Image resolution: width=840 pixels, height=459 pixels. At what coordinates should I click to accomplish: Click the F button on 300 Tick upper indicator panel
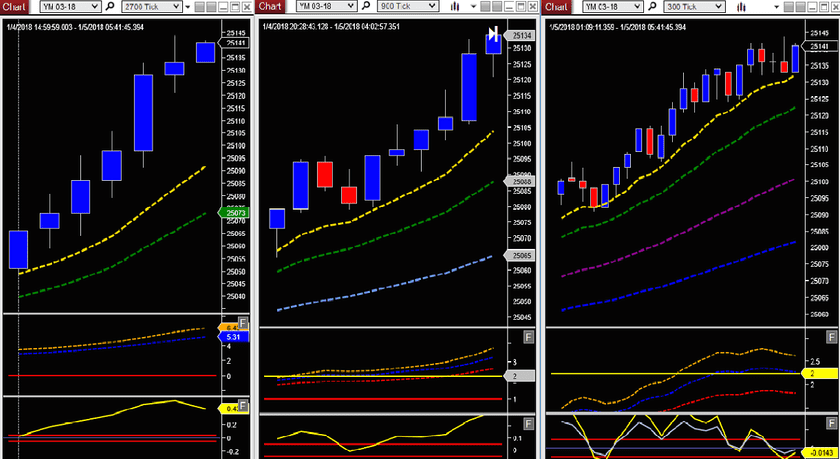click(x=831, y=337)
